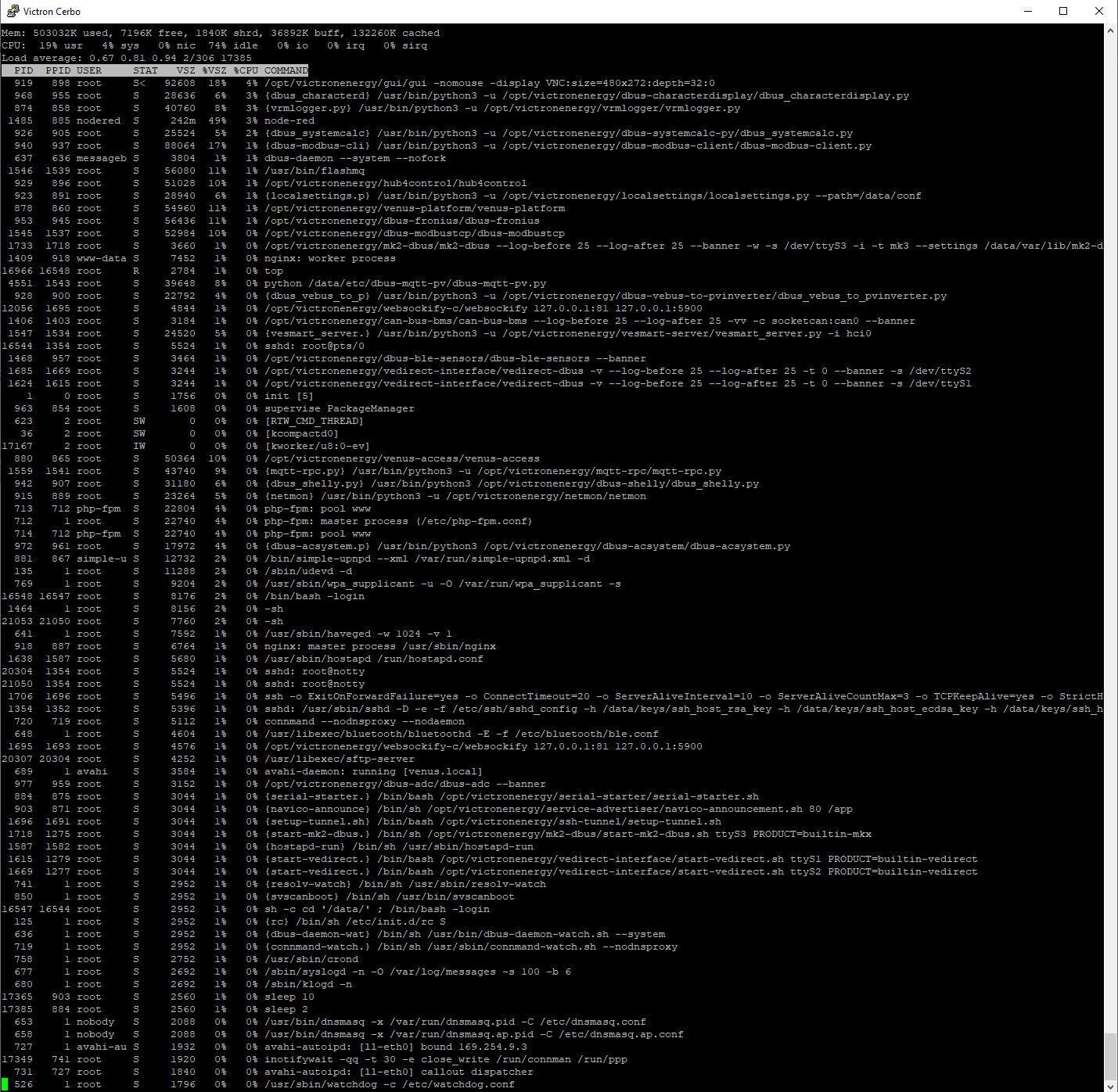Viewport: 1118px width, 1092px height.
Task: Click the 'Load average' line
Action: point(127,58)
